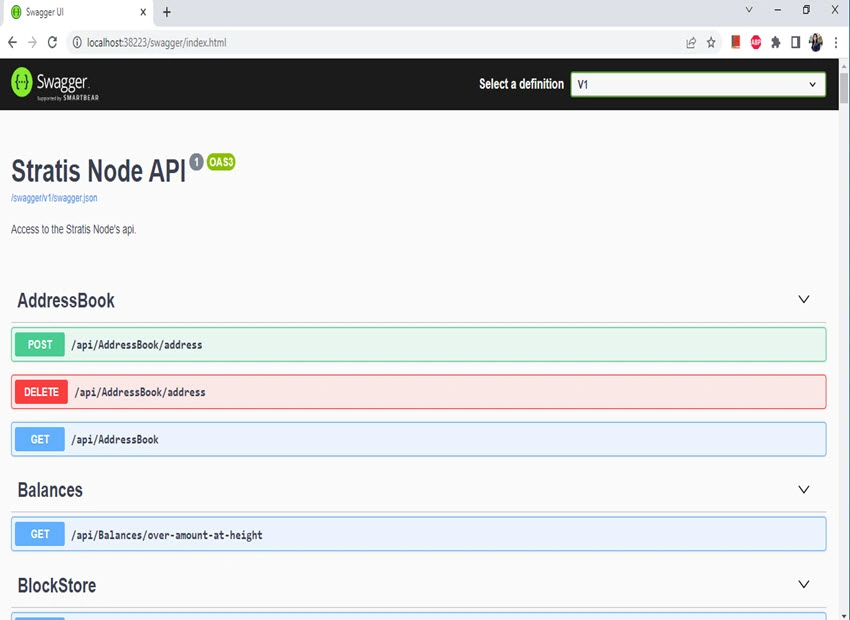This screenshot has width=850, height=620.
Task: Bookmark this page with the star icon
Action: click(711, 42)
